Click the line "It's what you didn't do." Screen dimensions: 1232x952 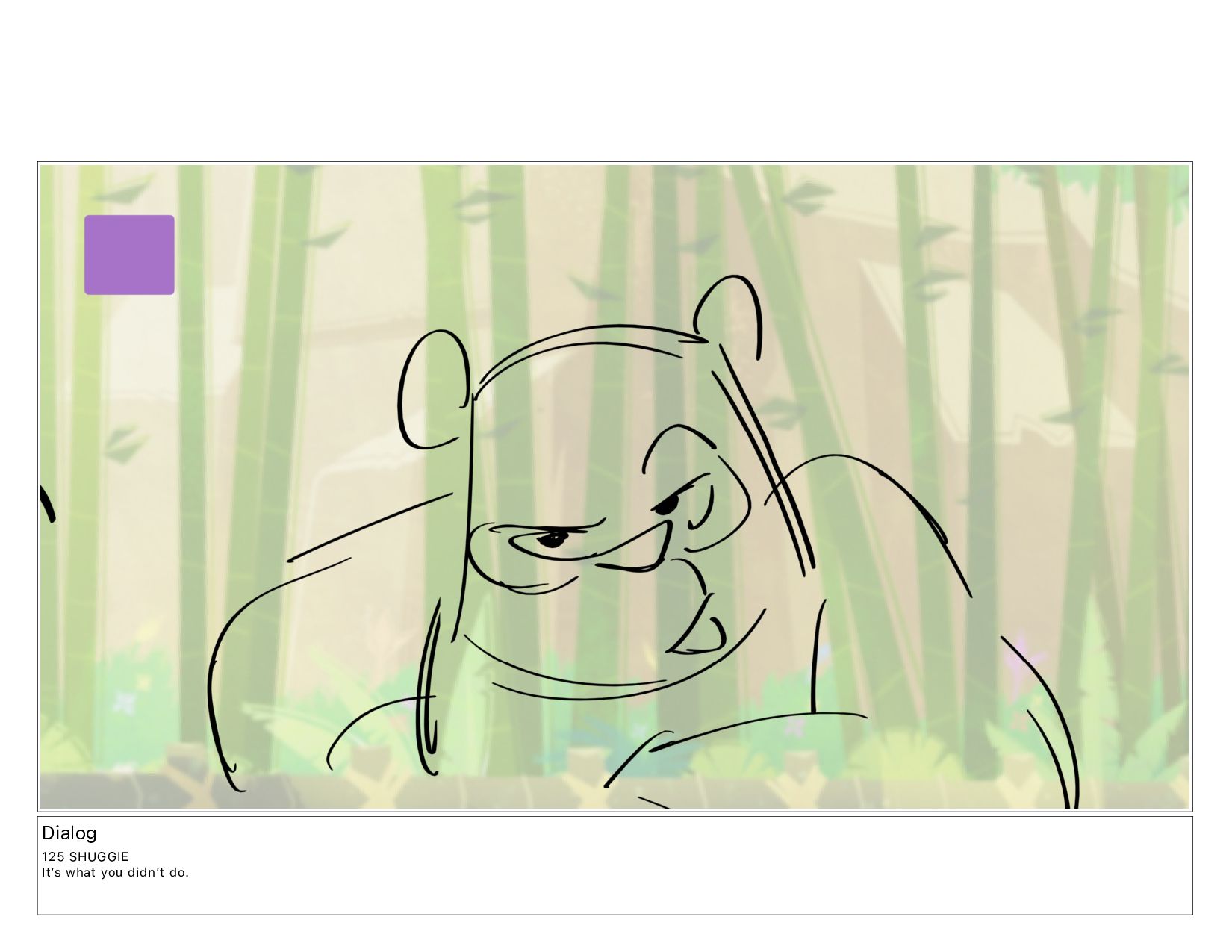pos(116,872)
